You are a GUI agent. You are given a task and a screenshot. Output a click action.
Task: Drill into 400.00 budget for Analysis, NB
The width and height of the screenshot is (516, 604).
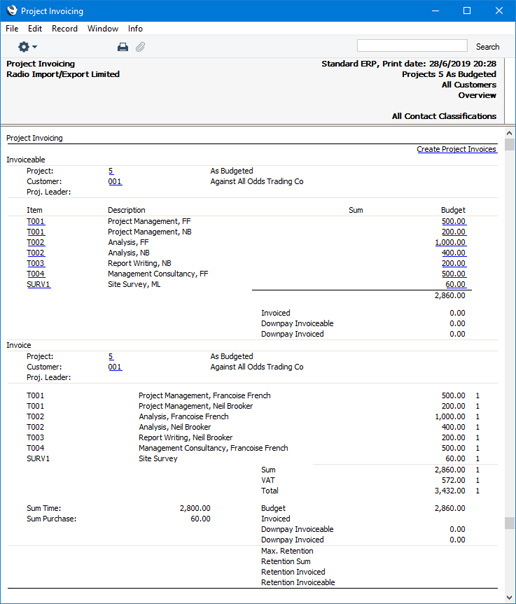pos(454,253)
